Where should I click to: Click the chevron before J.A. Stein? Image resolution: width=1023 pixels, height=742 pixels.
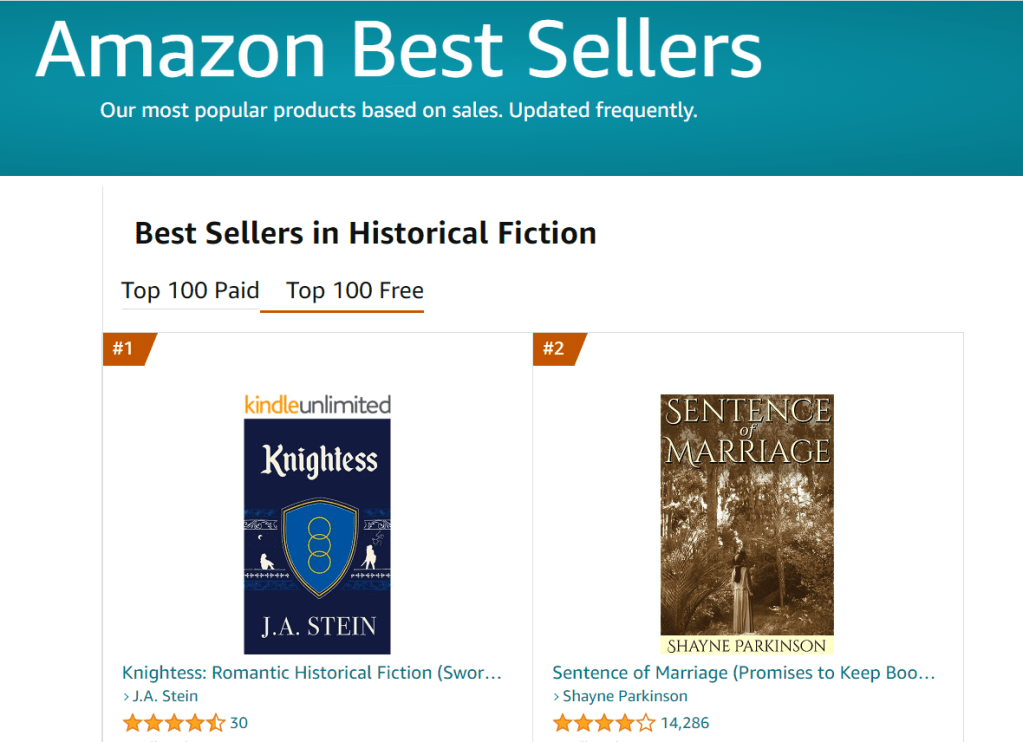point(126,696)
